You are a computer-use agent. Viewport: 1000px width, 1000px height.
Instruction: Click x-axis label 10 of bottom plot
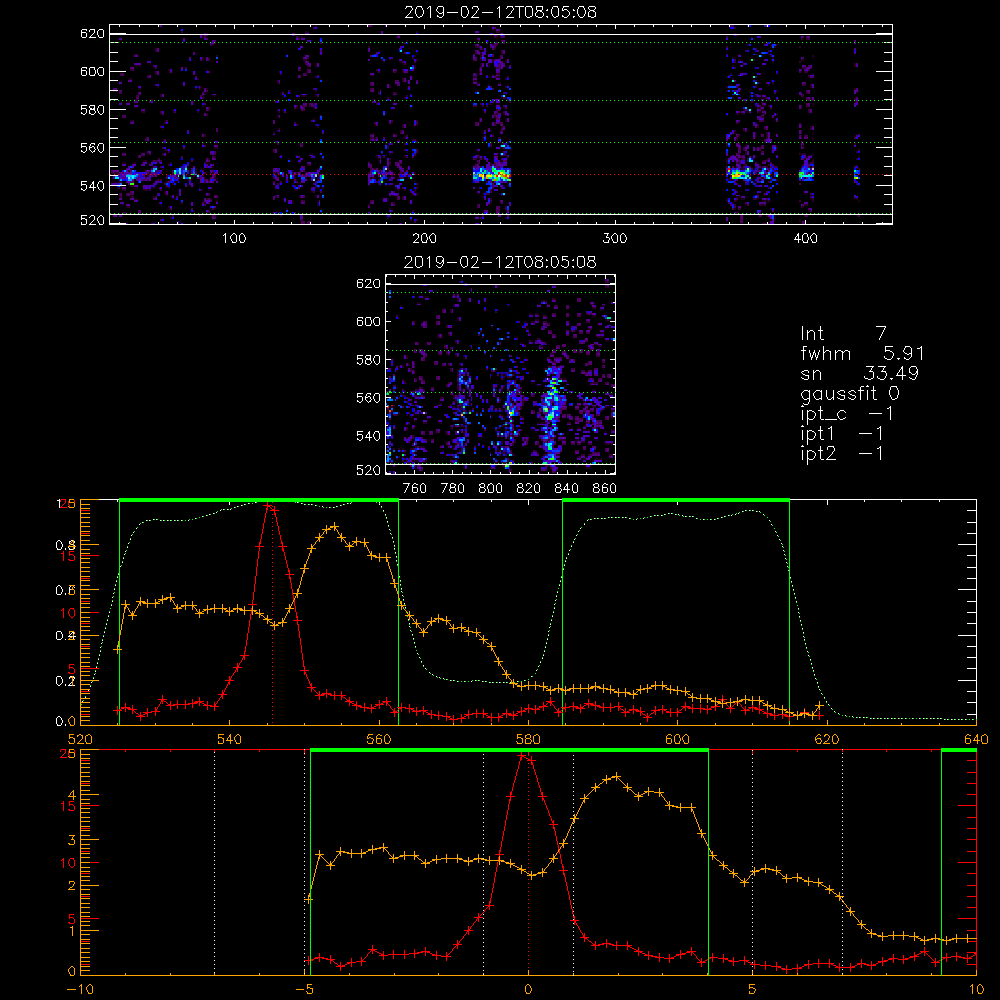[976, 989]
